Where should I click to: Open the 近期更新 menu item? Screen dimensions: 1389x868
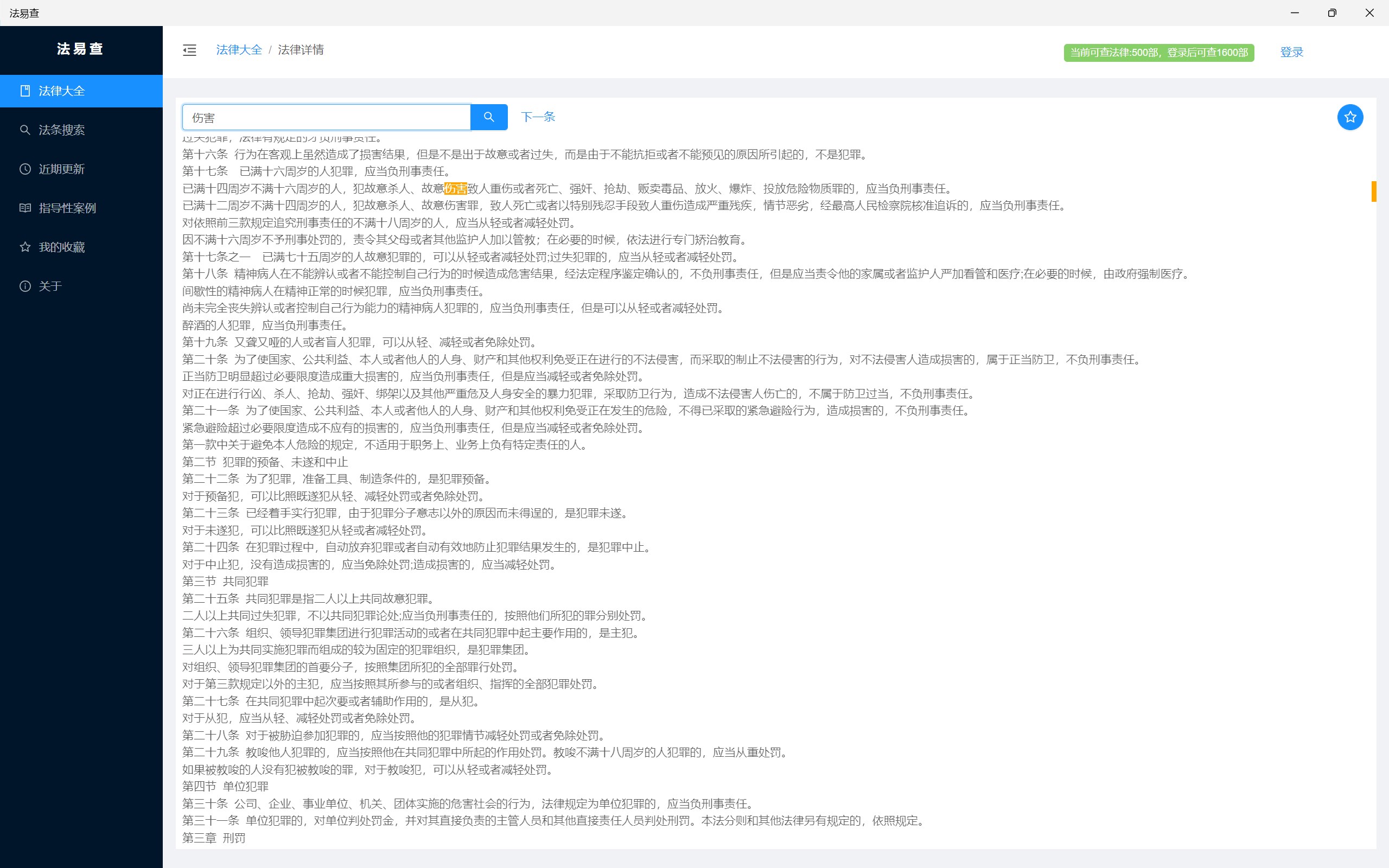(61, 169)
